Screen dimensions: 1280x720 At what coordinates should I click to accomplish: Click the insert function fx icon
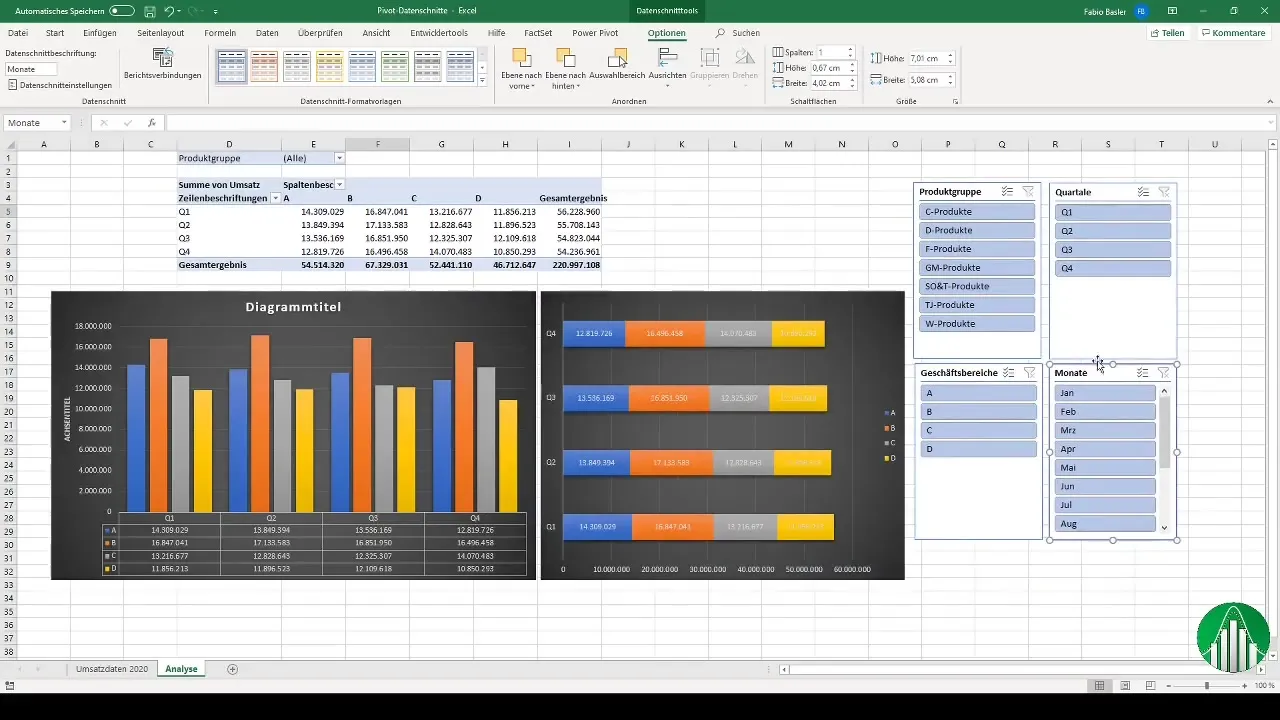click(152, 123)
